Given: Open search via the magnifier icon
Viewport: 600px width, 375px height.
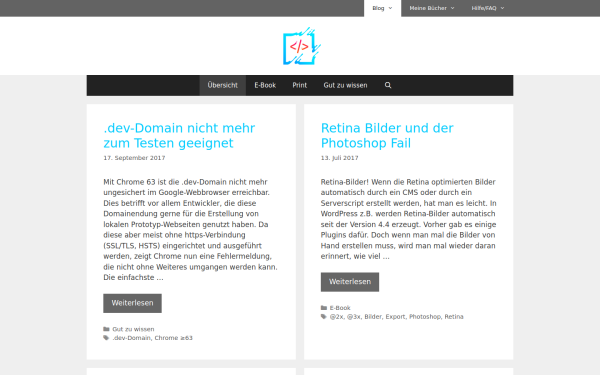Looking at the screenshot, I should tap(388, 85).
